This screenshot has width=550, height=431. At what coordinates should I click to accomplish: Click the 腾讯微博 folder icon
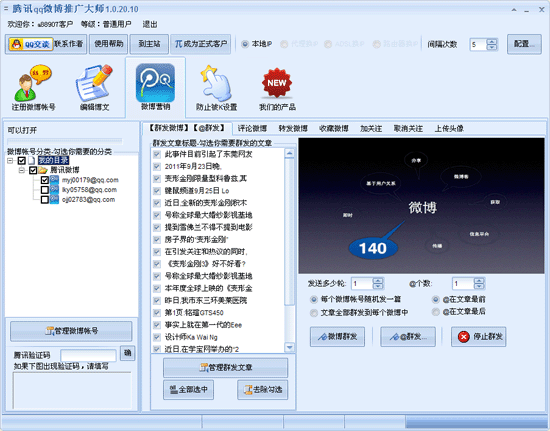(x=43, y=170)
